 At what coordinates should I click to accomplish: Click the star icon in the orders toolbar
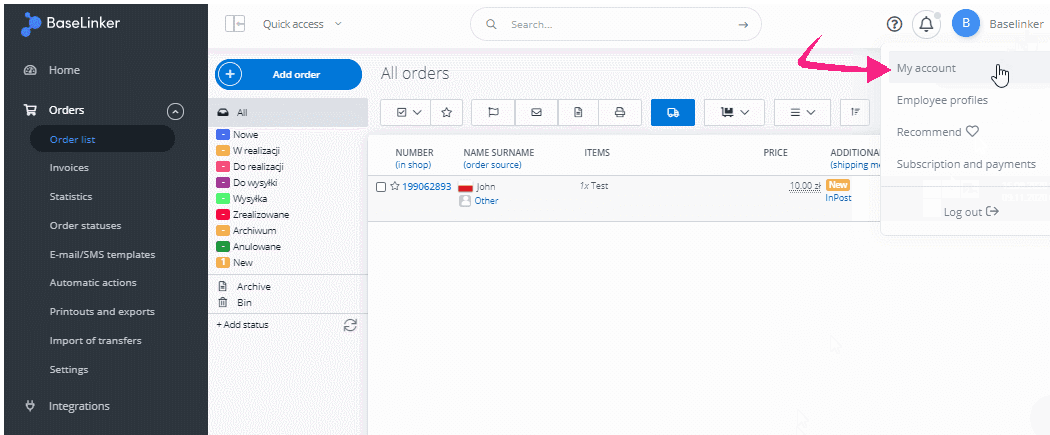point(446,112)
